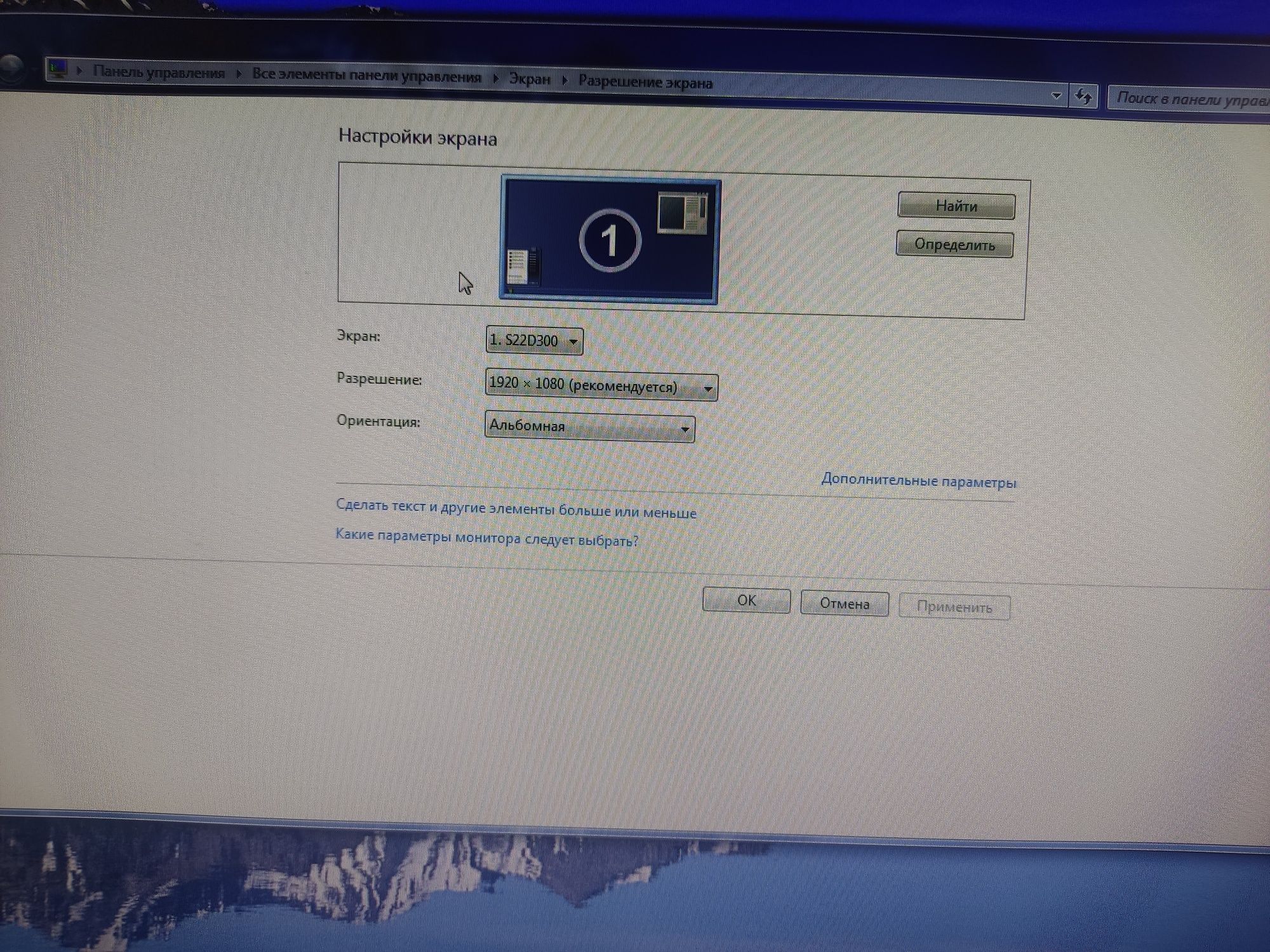Open the Ориентация dropdown set to Альбомная
The height and width of the screenshot is (952, 1270).
(590, 426)
